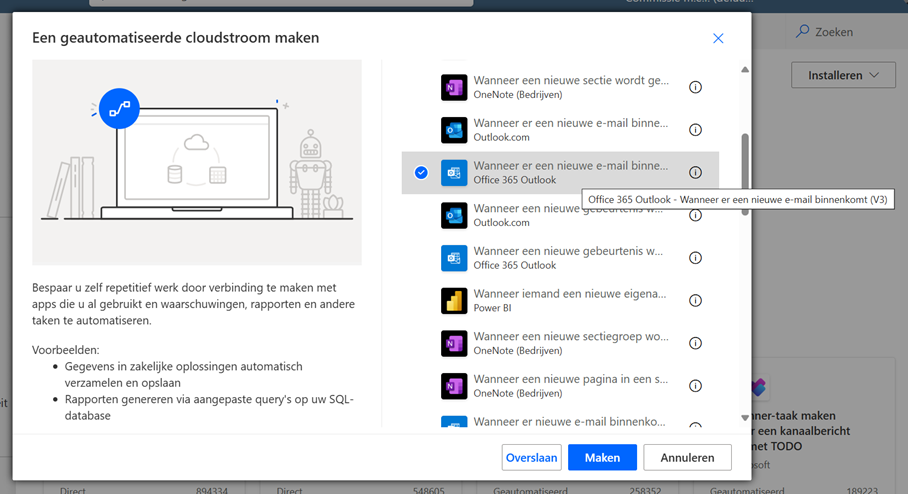Screen dimensions: 908x494
Task: Click Office 365 Outlook icon for nieuwe gebeurtenis
Action: pyautogui.click(x=454, y=258)
